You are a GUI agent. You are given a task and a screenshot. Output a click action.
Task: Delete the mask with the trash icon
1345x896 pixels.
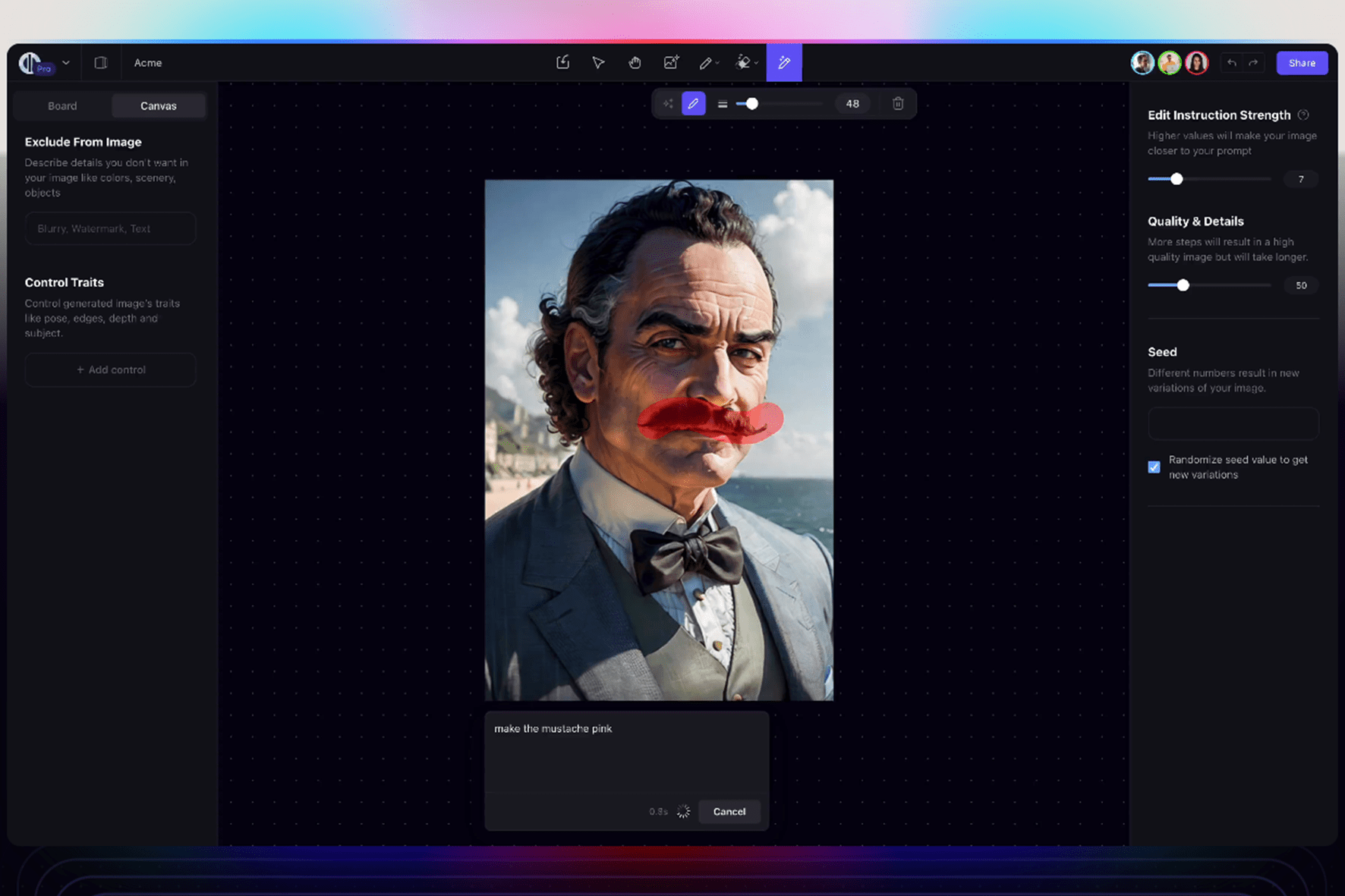pos(898,103)
